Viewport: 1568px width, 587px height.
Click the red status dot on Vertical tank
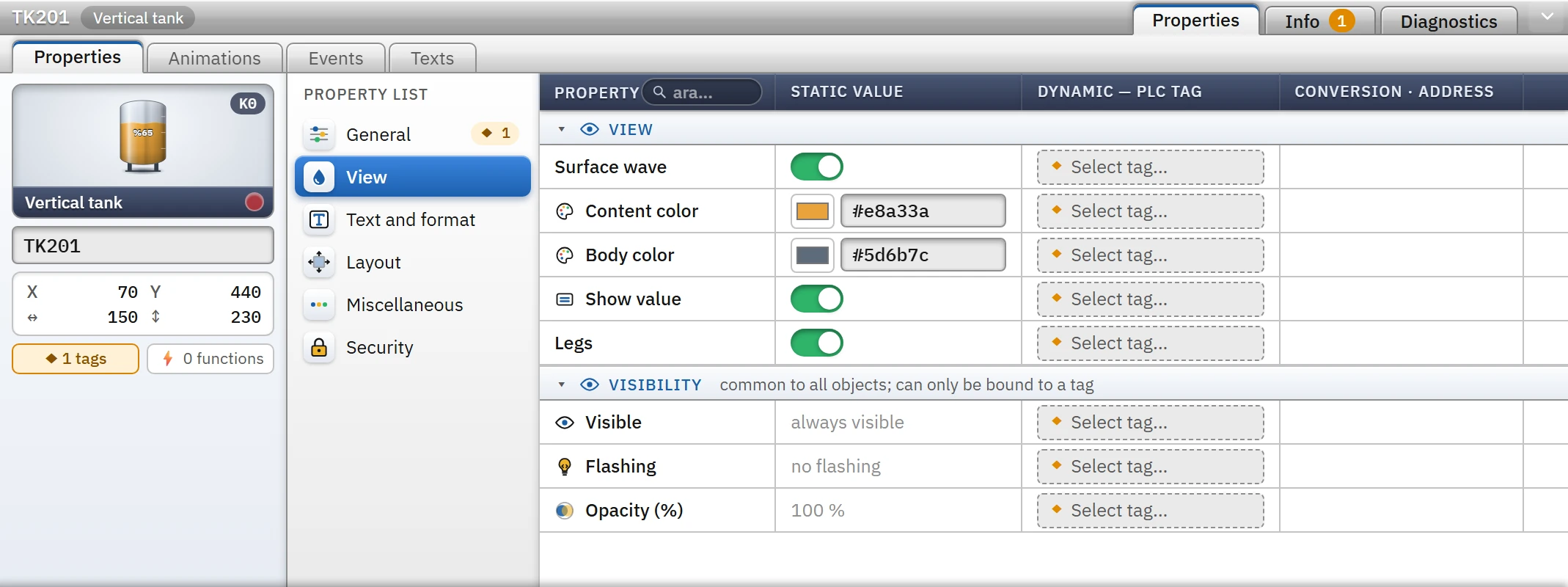coord(254,202)
